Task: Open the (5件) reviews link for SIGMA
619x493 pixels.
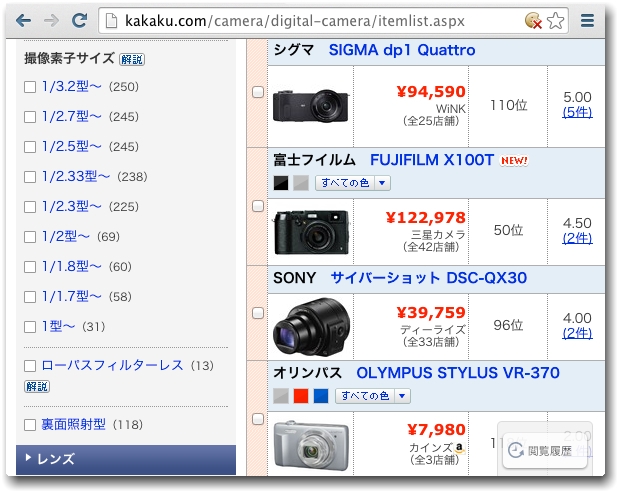Action: (577, 112)
